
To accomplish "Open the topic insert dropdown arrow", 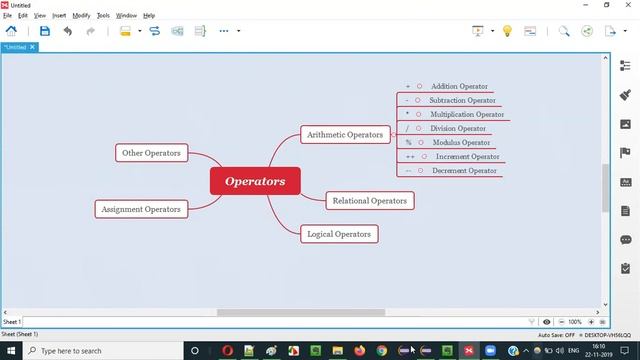I will point(140,31).
